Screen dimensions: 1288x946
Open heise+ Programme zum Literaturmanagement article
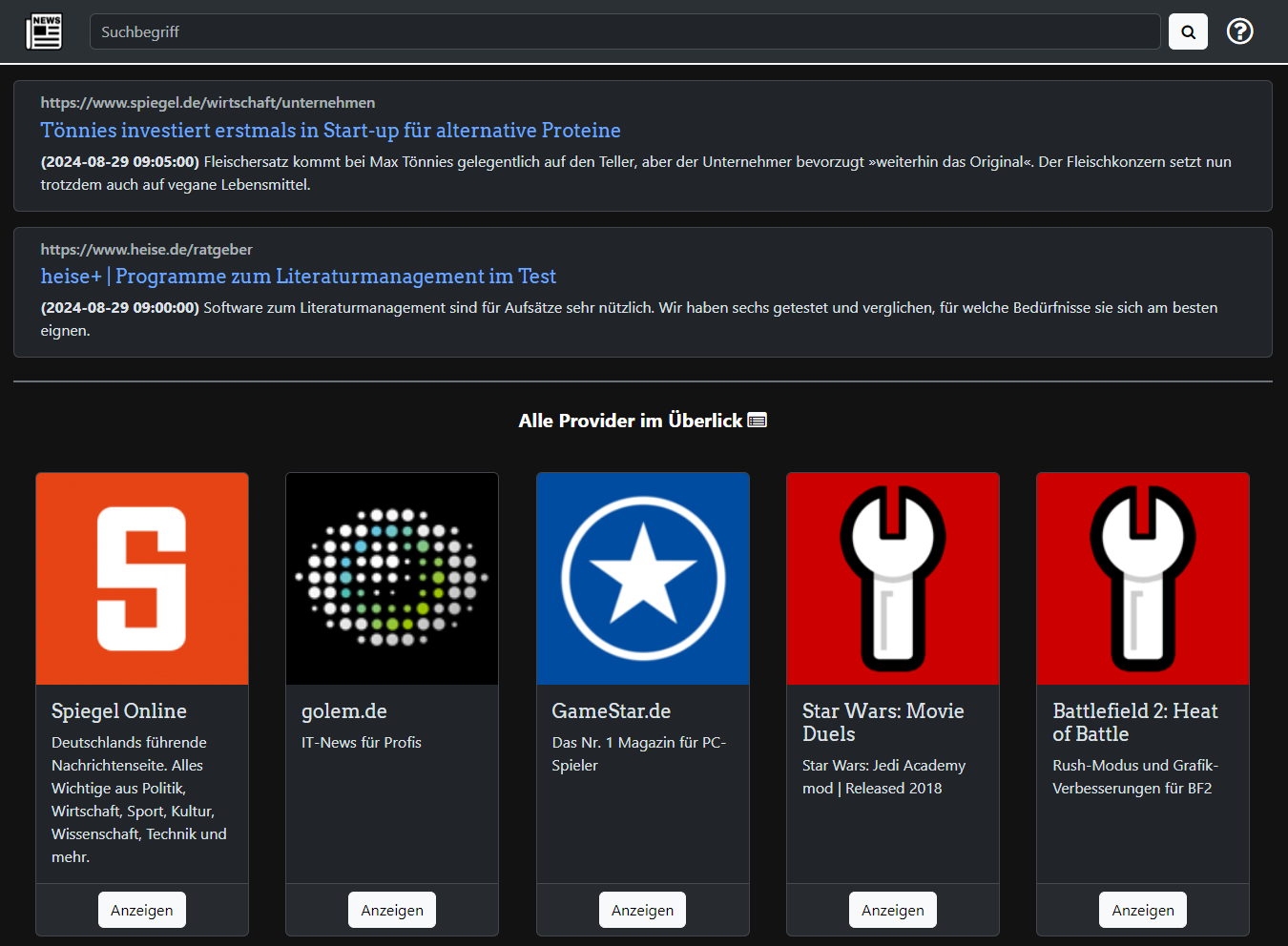pyautogui.click(x=298, y=277)
